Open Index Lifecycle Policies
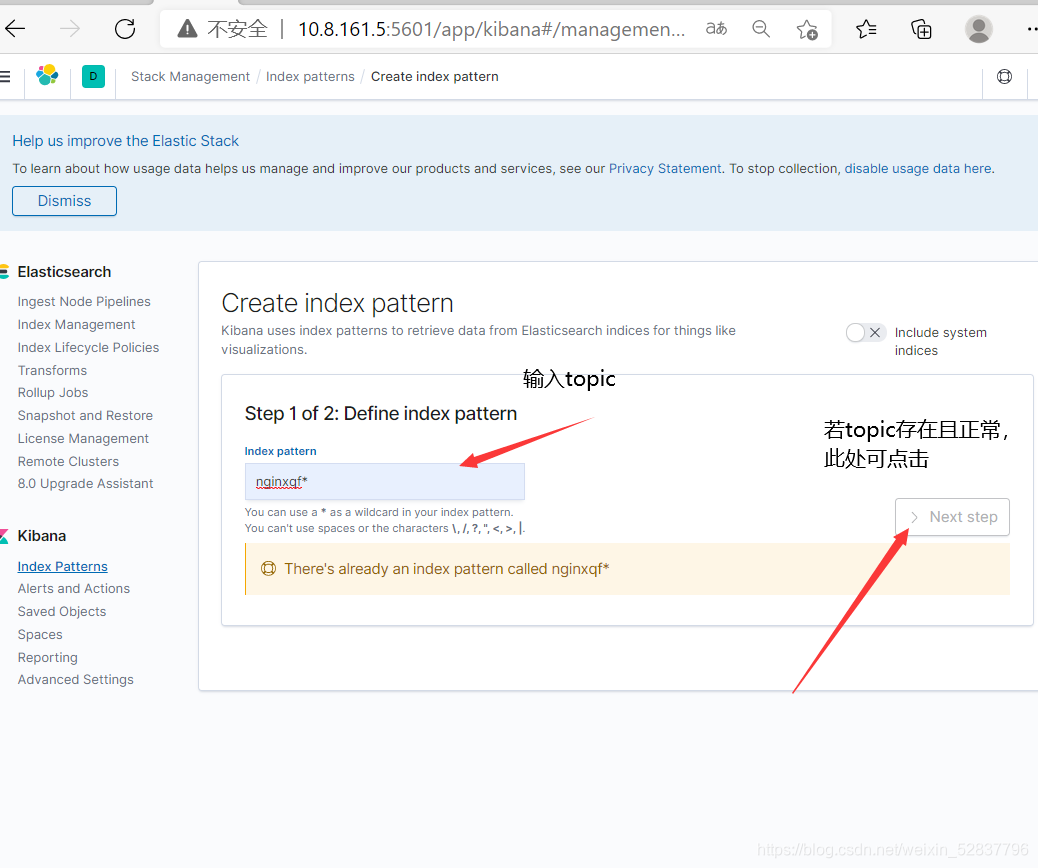 point(88,348)
